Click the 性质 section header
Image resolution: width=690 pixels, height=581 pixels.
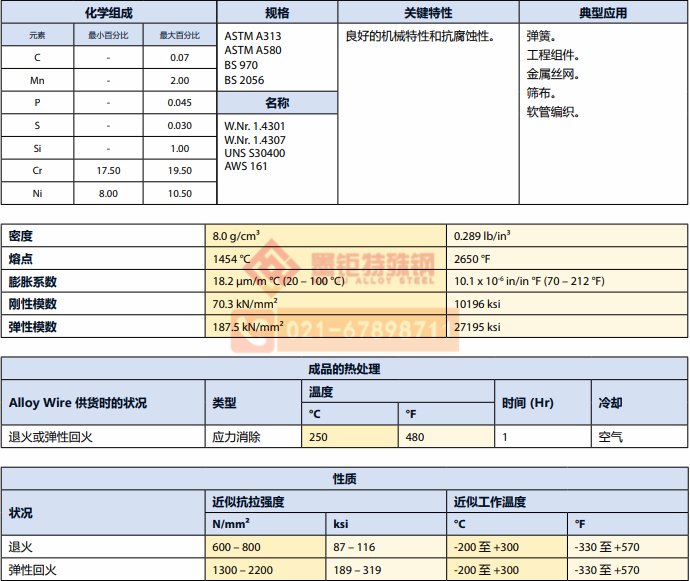[x=344, y=480]
